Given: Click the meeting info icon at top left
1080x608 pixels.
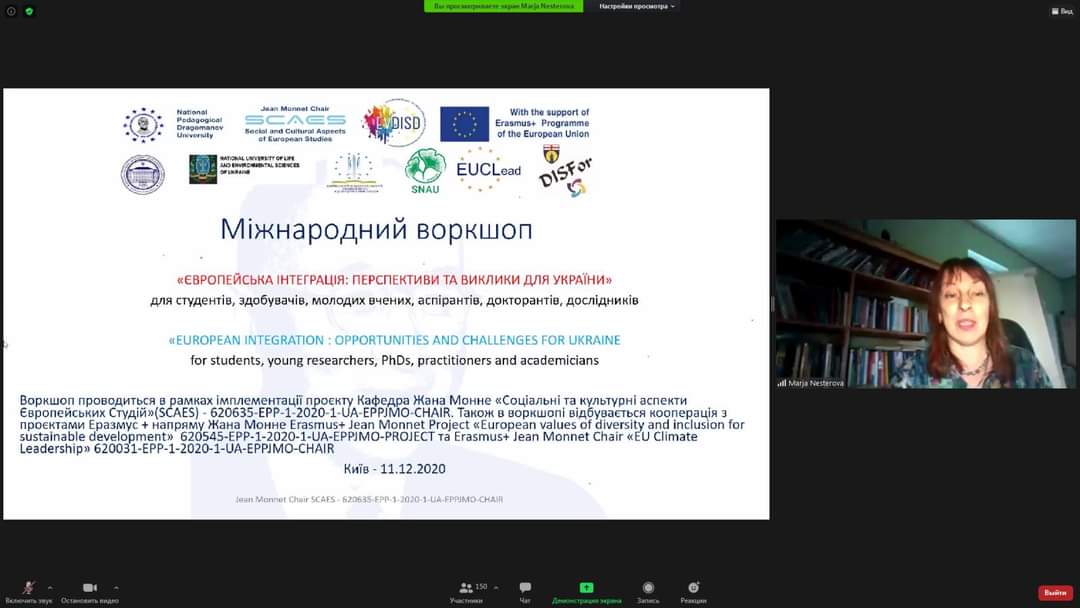Looking at the screenshot, I should (x=10, y=11).
